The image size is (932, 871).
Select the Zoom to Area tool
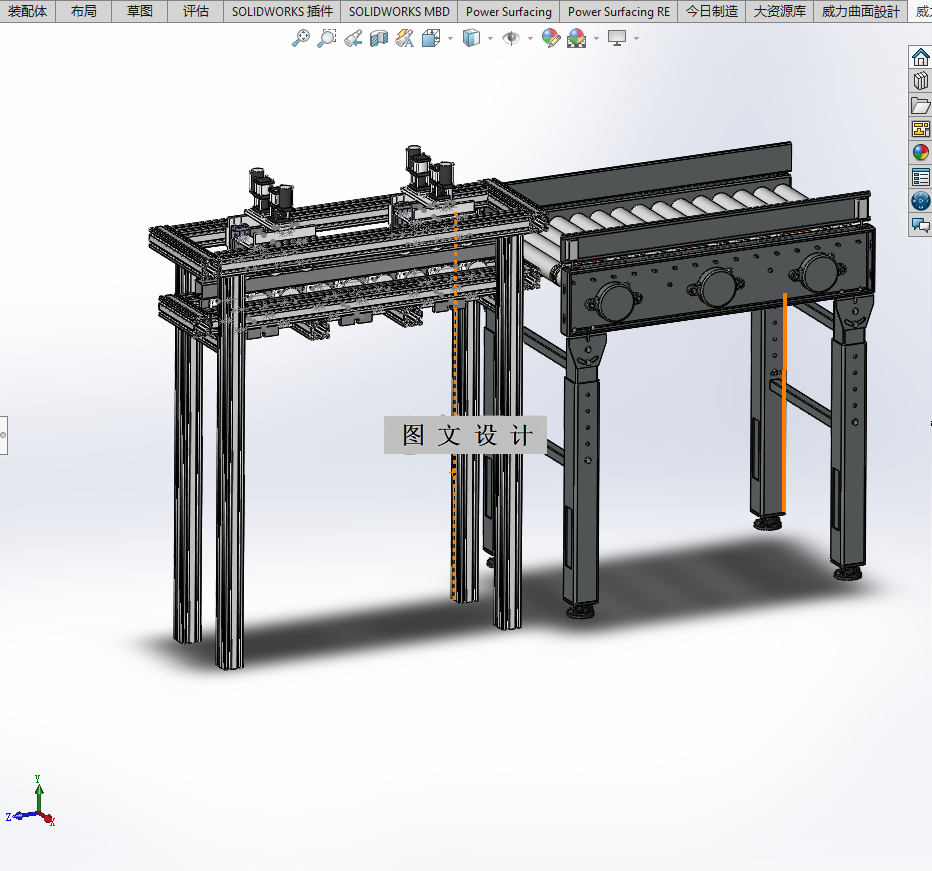pyautogui.click(x=326, y=39)
